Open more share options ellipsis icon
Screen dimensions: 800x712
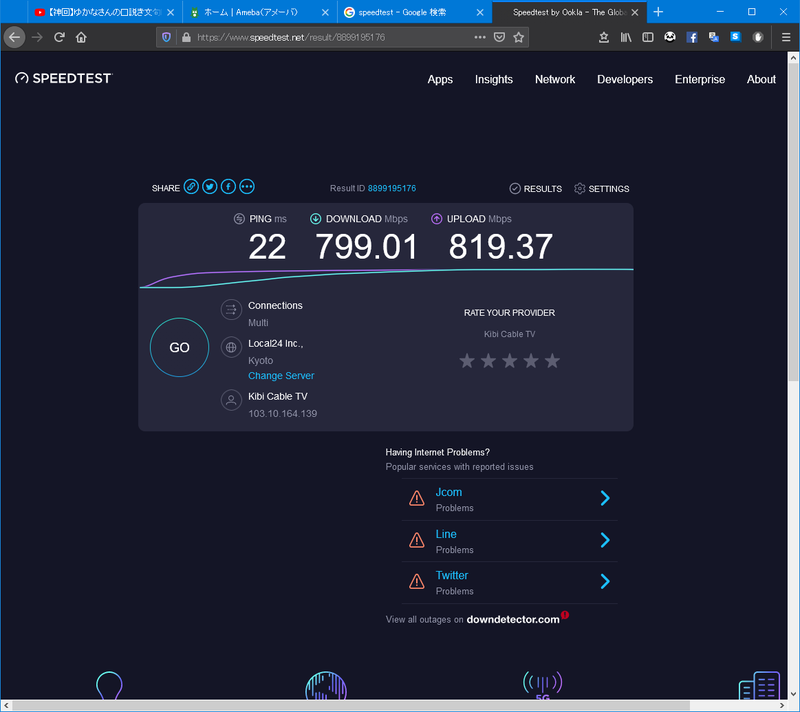pyautogui.click(x=247, y=187)
